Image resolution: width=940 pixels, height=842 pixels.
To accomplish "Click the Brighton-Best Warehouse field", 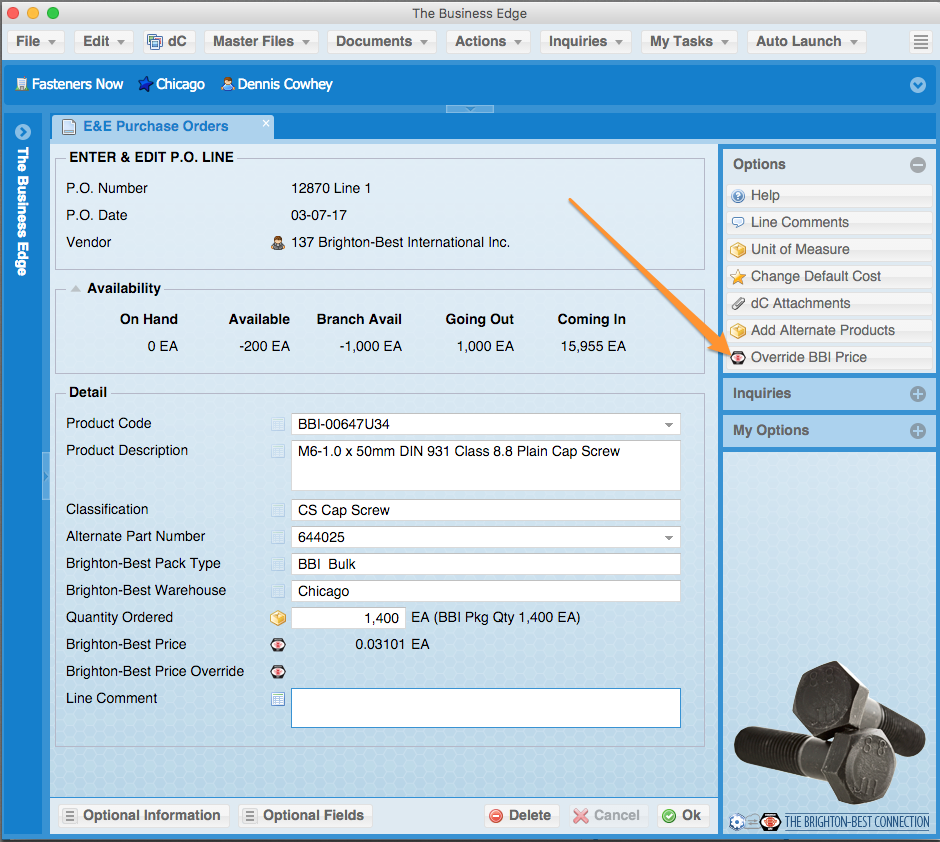I will coord(486,591).
